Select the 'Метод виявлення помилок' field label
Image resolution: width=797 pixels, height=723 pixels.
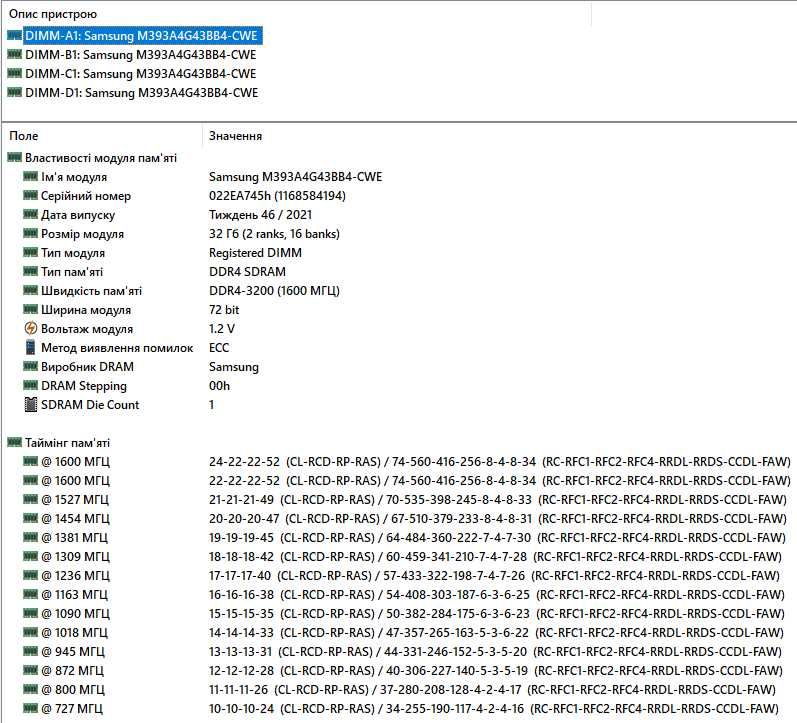coord(117,348)
